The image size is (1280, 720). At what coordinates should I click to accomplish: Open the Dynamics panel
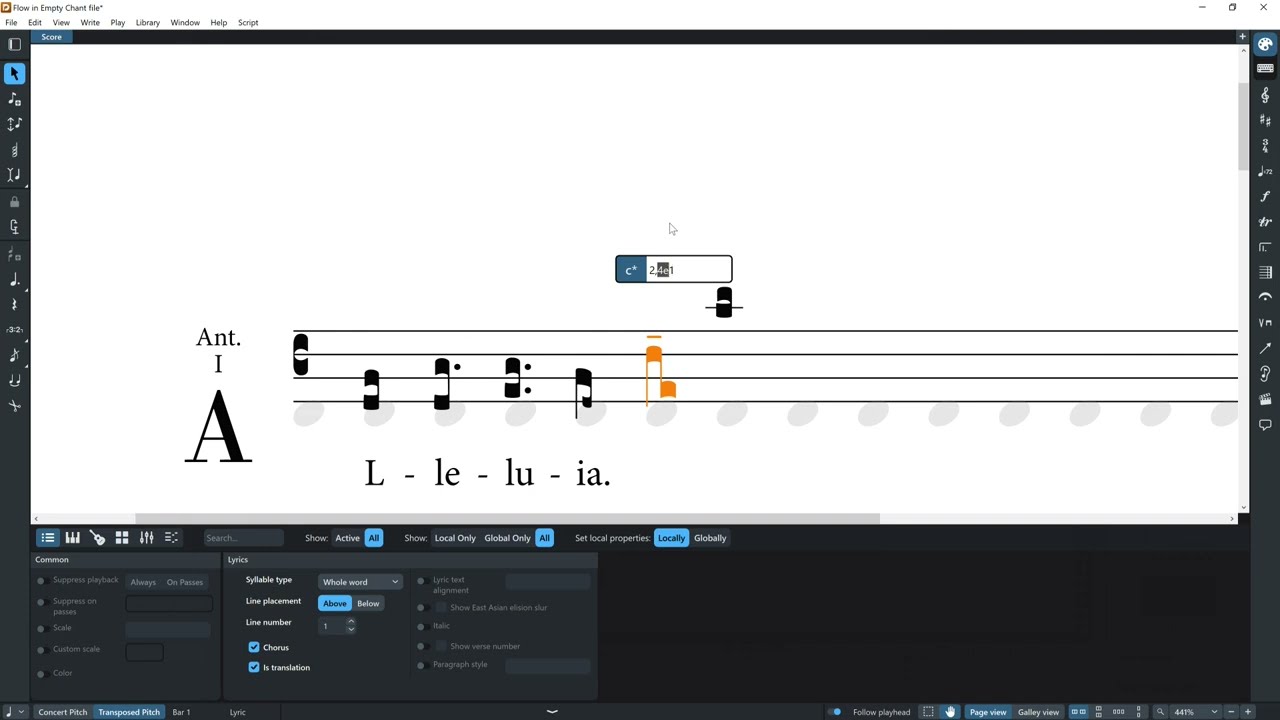pos(1265,196)
